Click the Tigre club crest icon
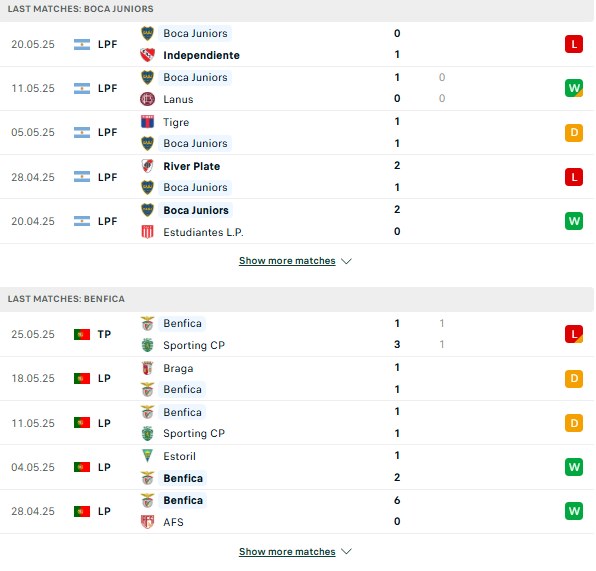Image resolution: width=596 pixels, height=571 pixels. pyautogui.click(x=147, y=122)
